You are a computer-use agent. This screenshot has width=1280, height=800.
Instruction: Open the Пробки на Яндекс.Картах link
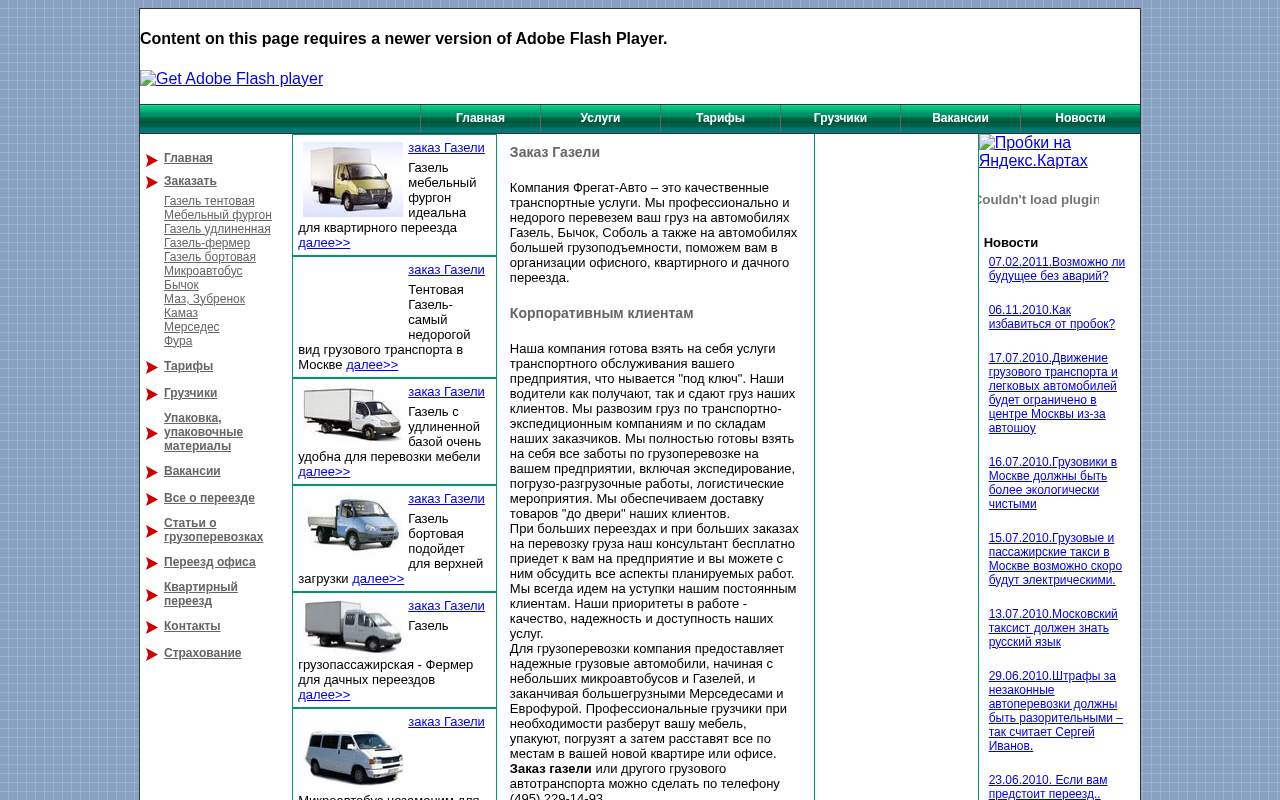[x=1033, y=152]
